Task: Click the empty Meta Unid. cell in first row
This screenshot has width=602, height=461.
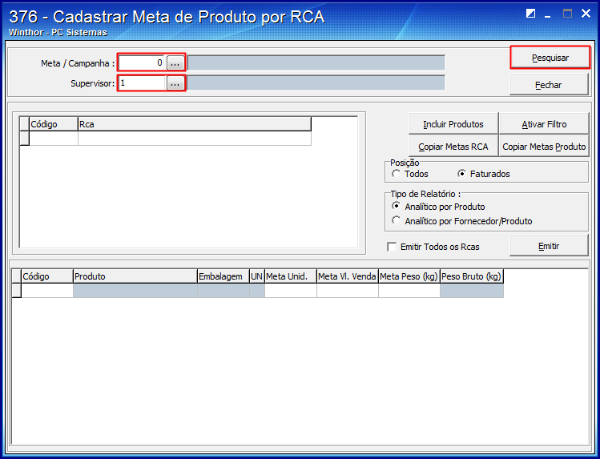Action: tap(290, 291)
